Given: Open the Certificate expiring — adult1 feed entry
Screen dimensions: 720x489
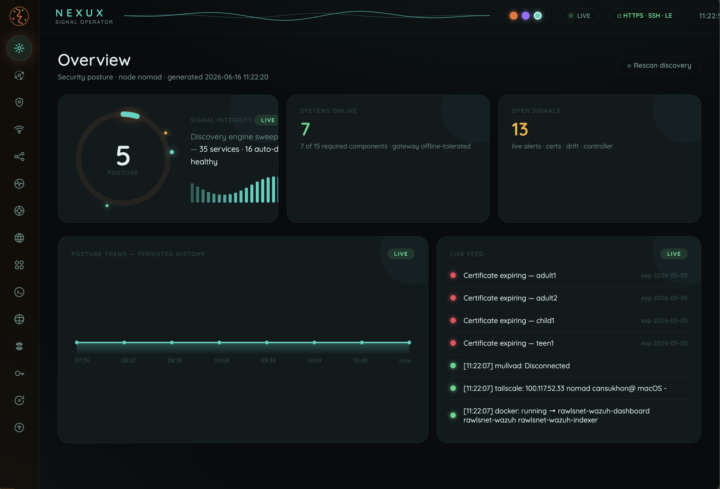Looking at the screenshot, I should click(569, 275).
